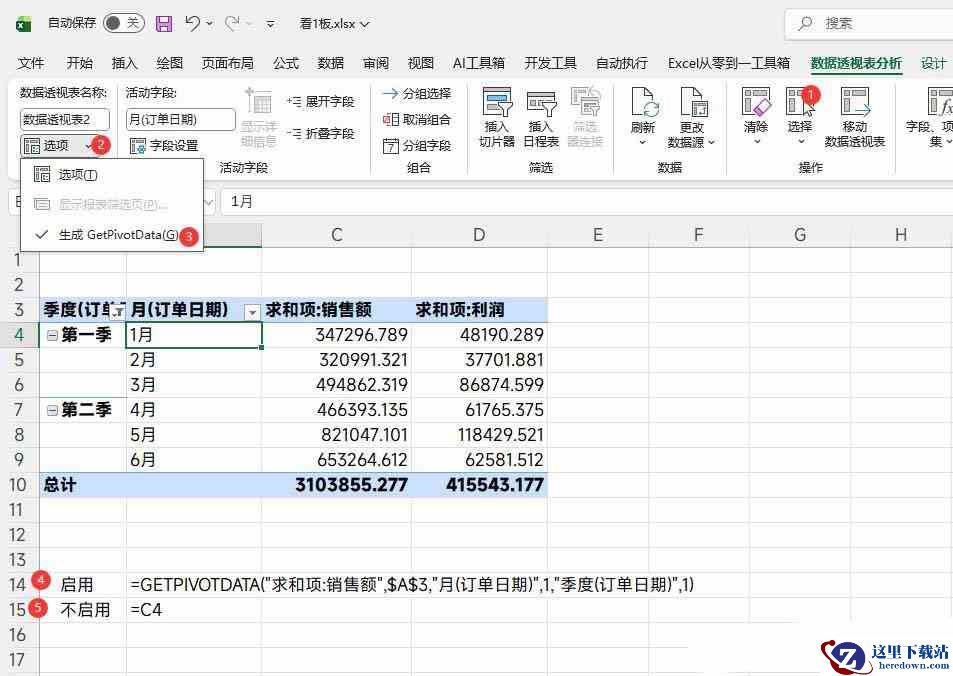953x676 pixels.
Task: Click 展开字段 expand field button
Action: [320, 102]
